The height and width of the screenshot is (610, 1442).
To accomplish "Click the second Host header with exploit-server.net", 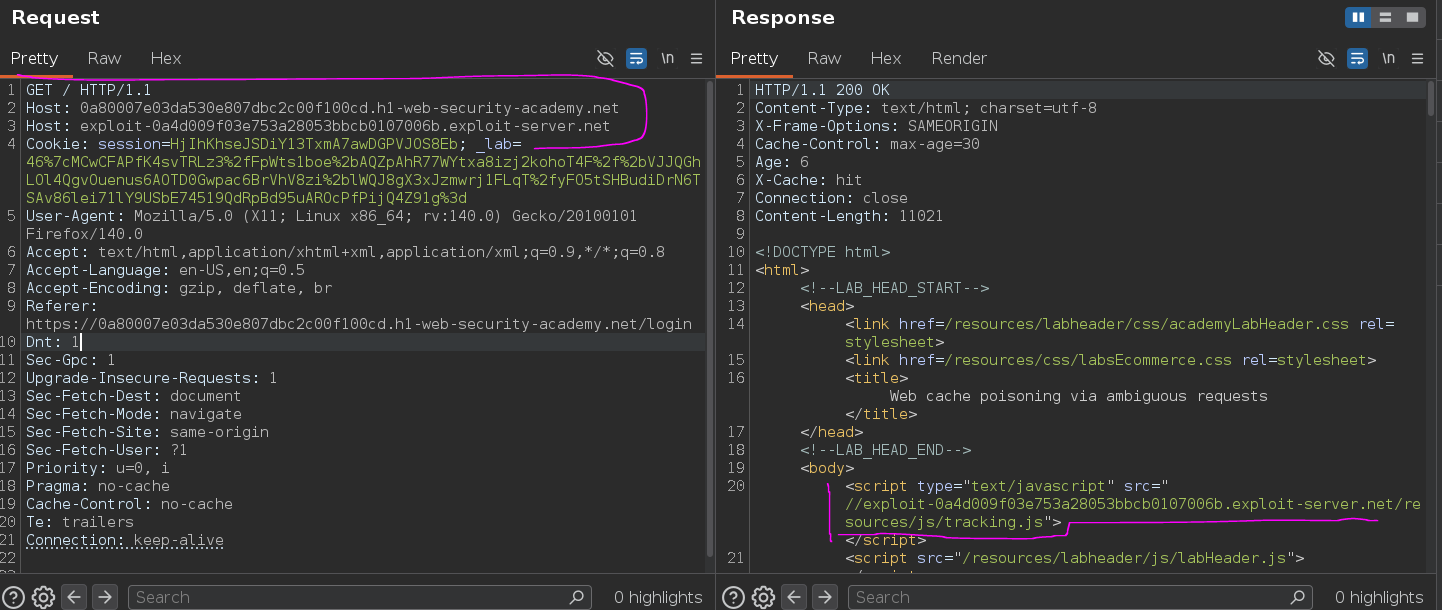I will click(317, 126).
